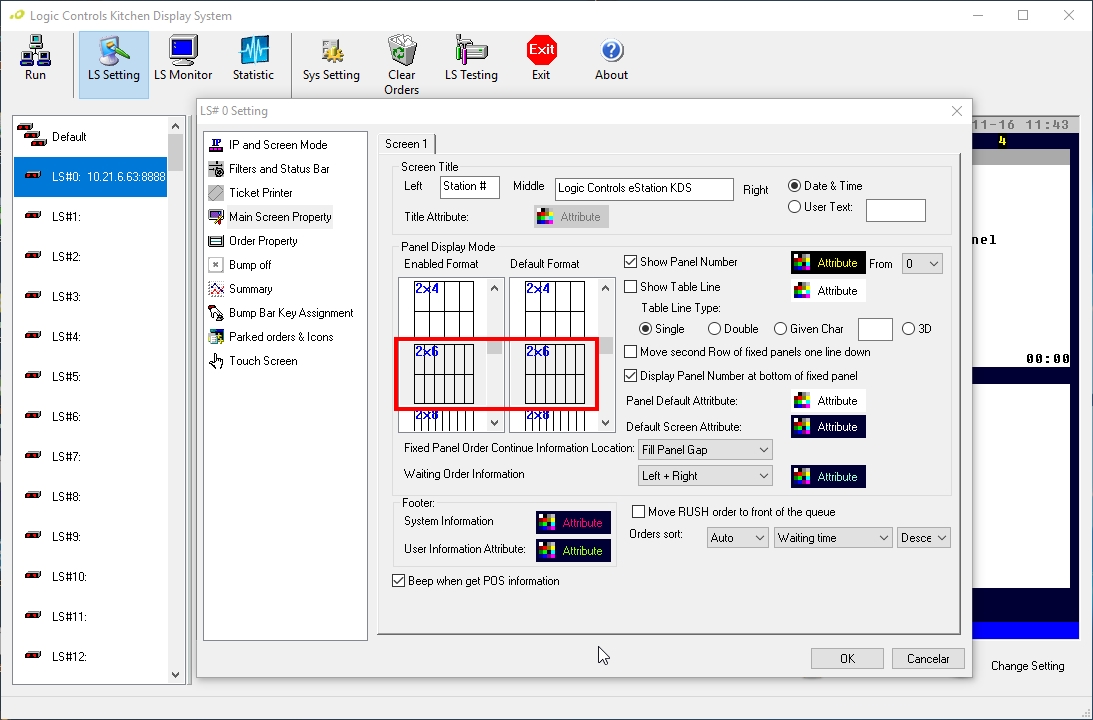Open Waiting Order Information Attribute colors

tap(828, 477)
